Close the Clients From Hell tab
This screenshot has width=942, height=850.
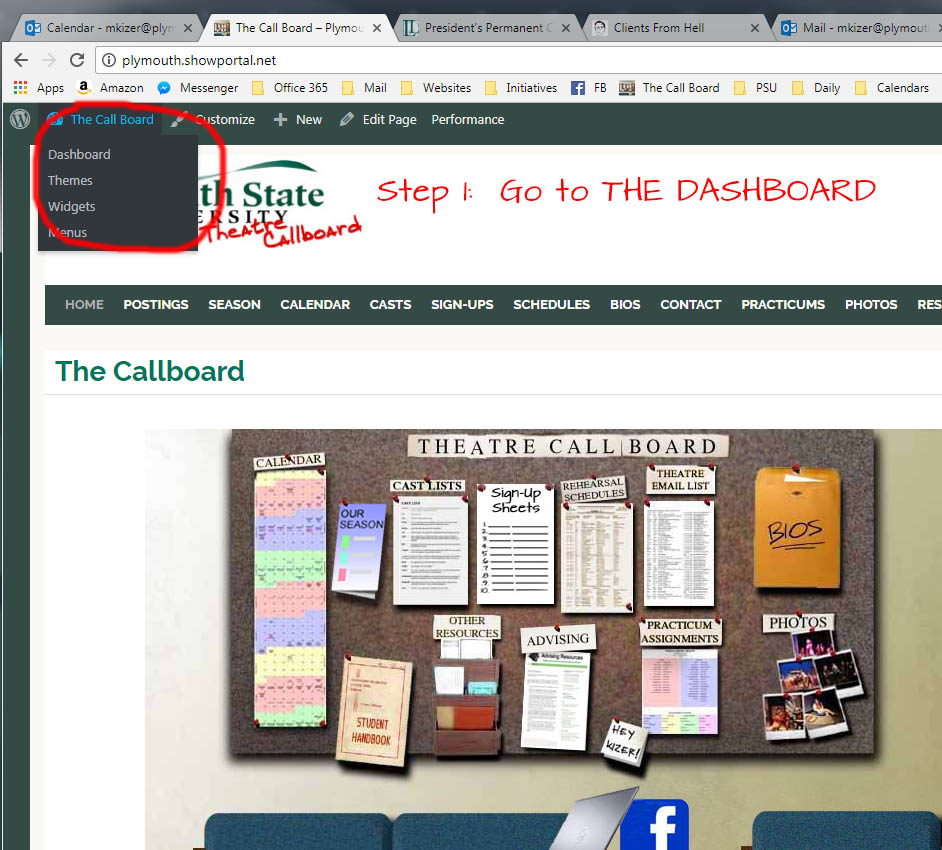coord(755,28)
